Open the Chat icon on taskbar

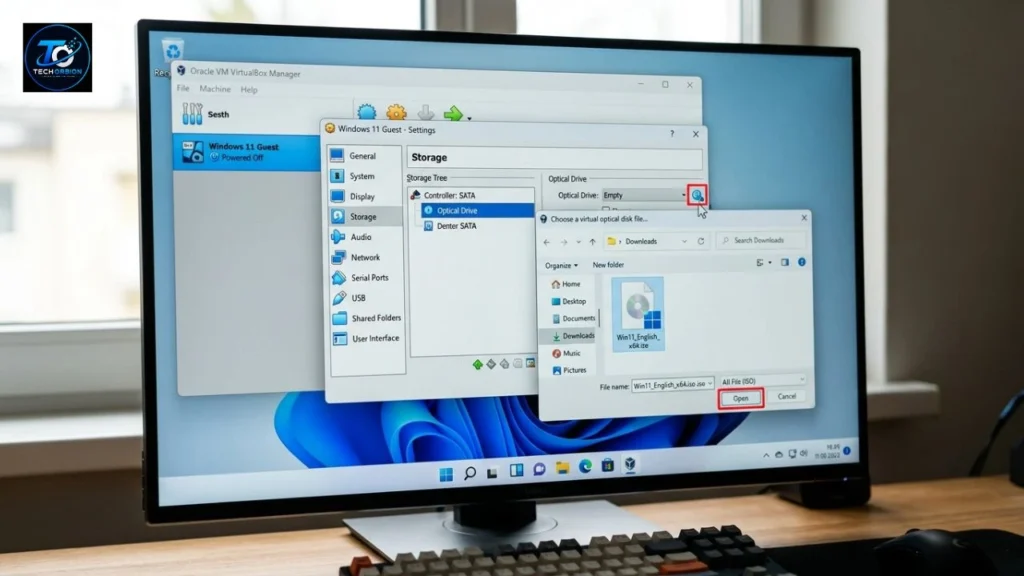[539, 469]
